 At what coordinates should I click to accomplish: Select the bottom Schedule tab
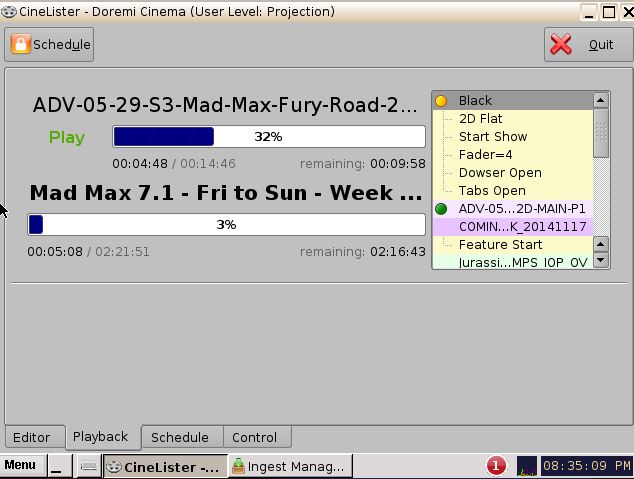[x=180, y=437]
